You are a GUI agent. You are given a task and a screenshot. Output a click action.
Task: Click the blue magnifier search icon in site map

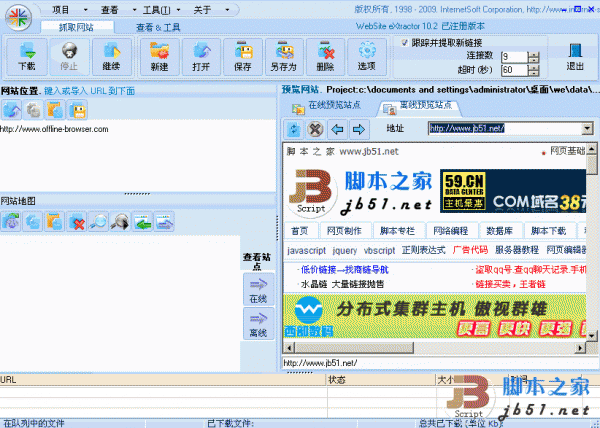pos(98,221)
